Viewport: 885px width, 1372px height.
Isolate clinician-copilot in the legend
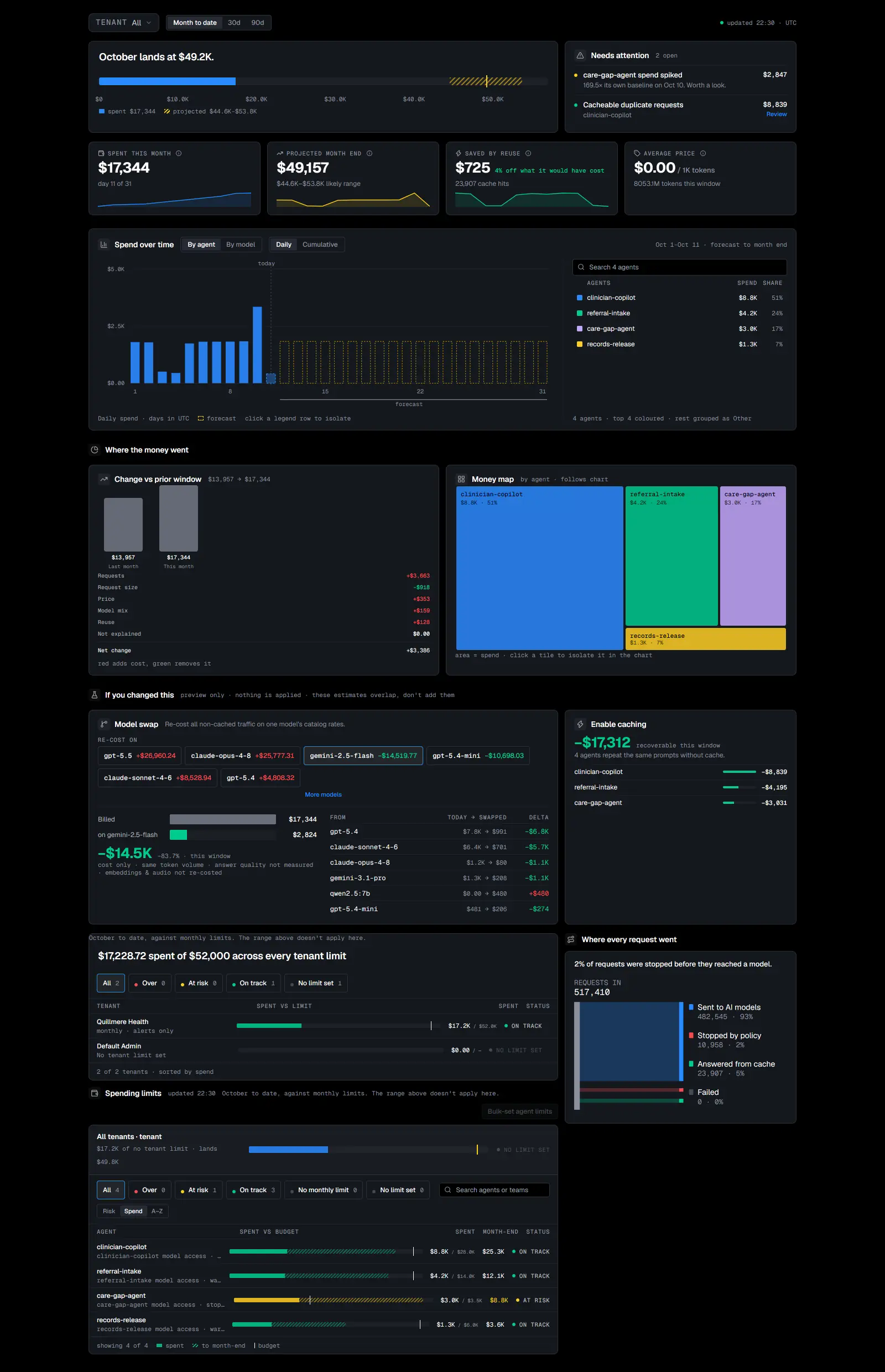tap(679, 298)
